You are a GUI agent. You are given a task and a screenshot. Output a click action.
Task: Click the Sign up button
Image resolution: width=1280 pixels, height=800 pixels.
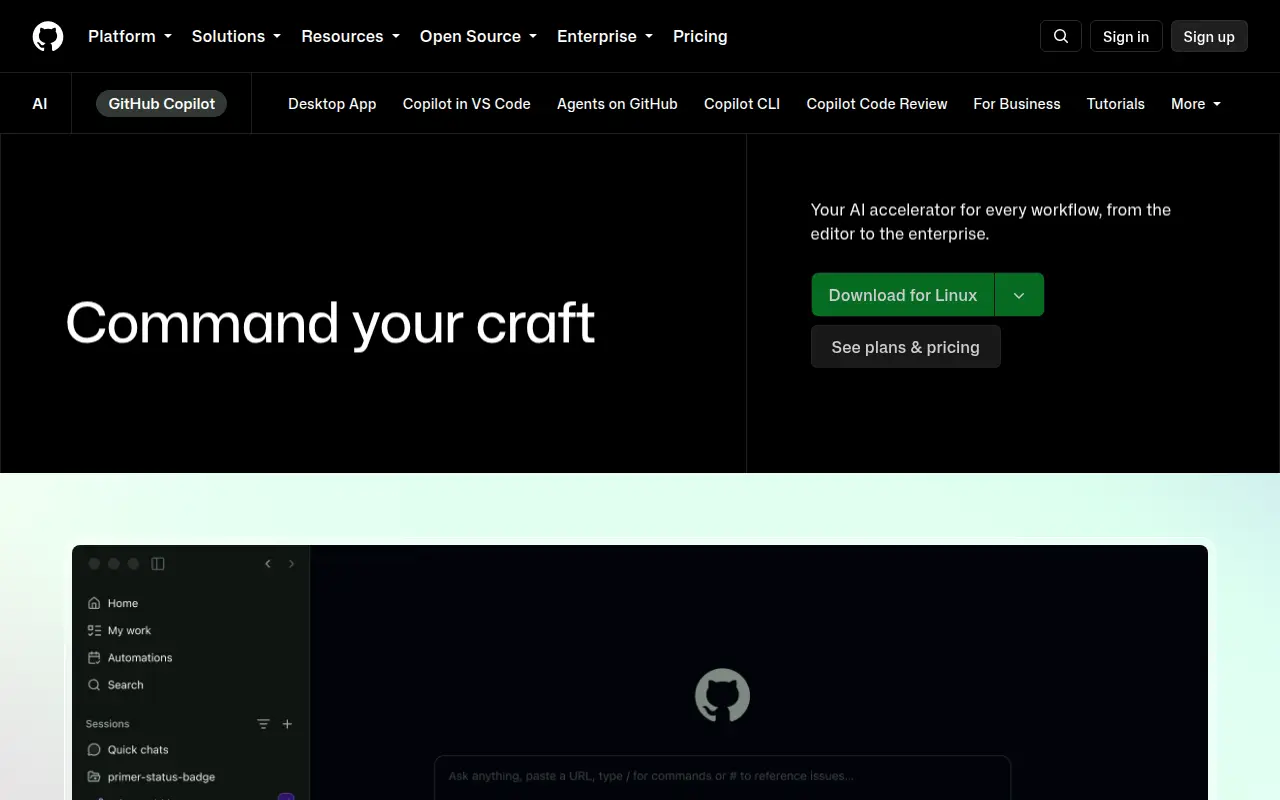[x=1209, y=36]
